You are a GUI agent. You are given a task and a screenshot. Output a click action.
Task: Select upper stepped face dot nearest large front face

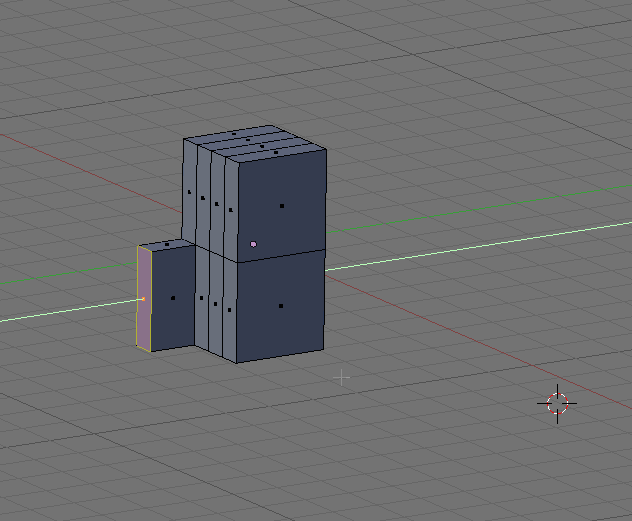(x=231, y=210)
